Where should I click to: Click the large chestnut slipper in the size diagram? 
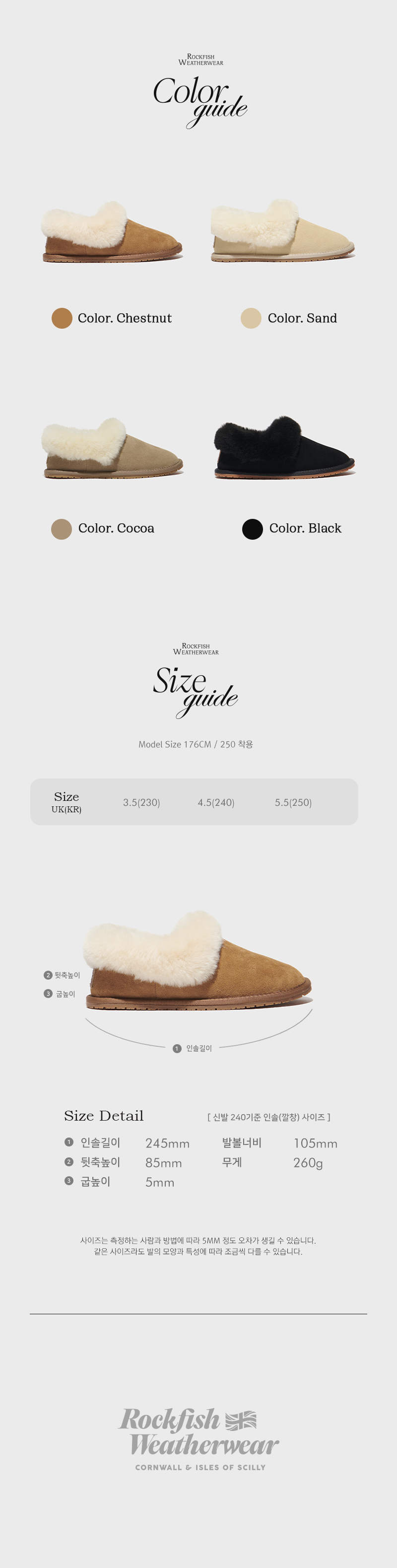[x=198, y=961]
